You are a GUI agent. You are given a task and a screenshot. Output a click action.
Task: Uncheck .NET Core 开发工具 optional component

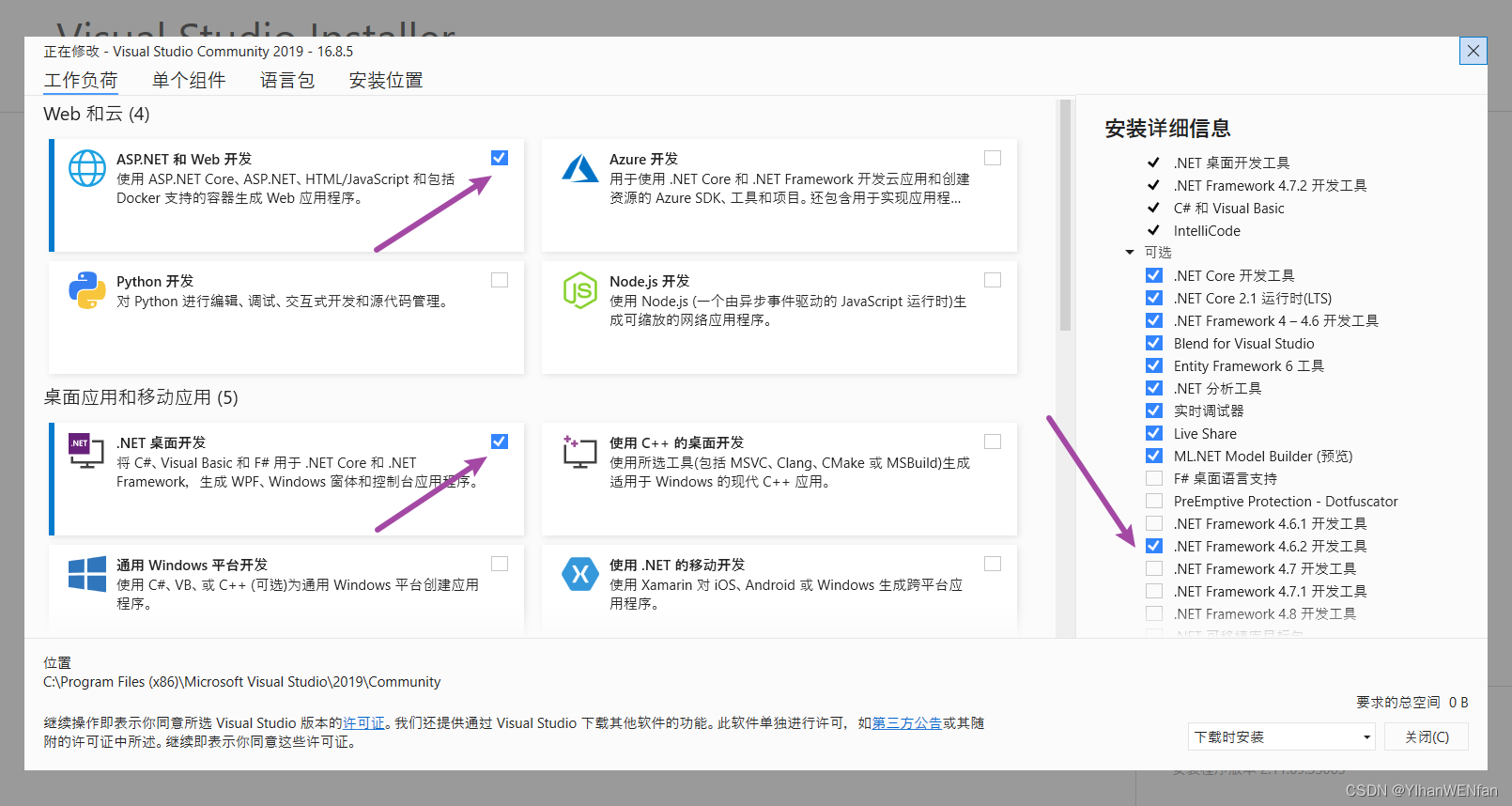pyautogui.click(x=1154, y=275)
